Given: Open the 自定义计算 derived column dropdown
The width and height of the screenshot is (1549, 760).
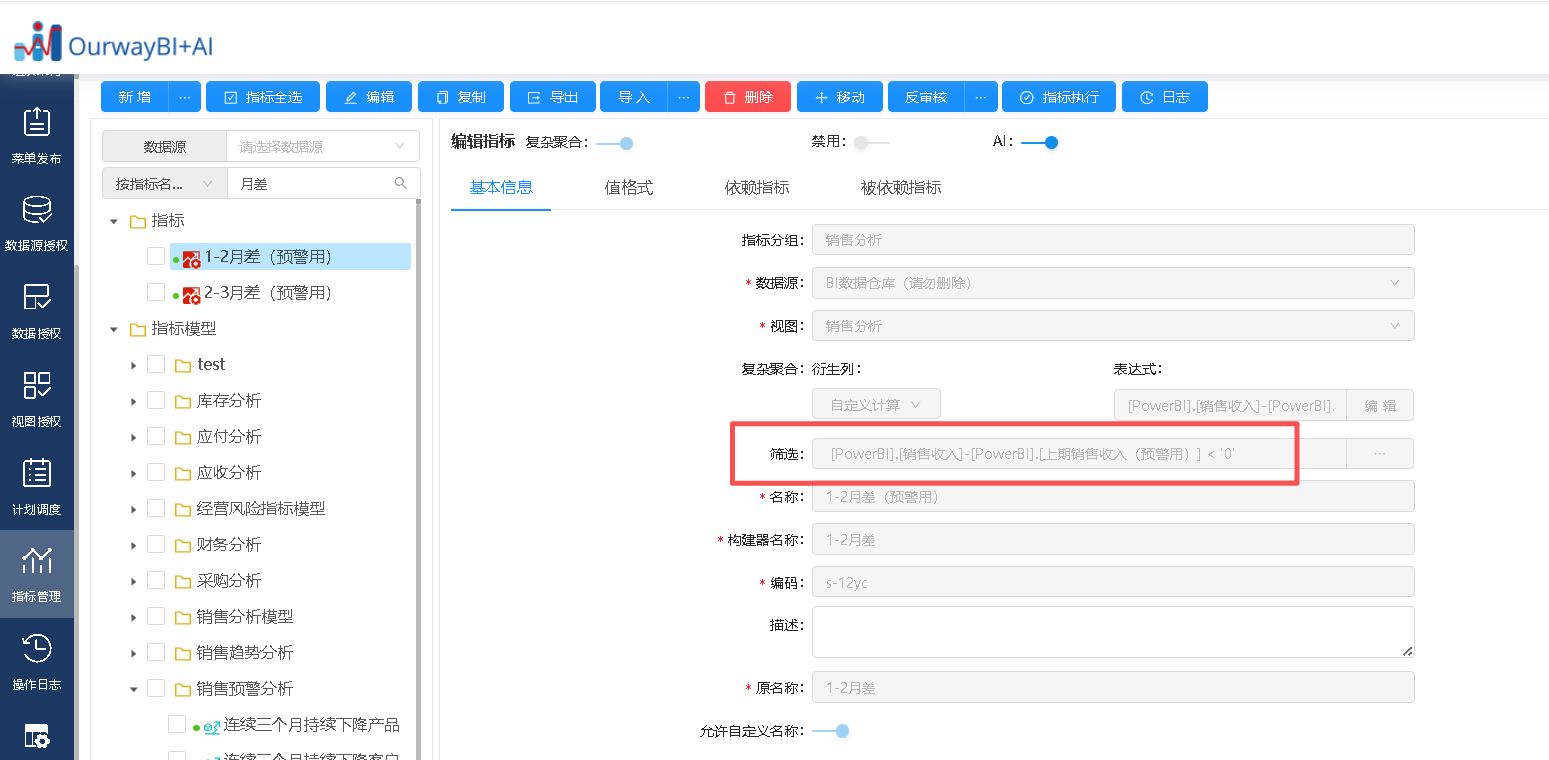Looking at the screenshot, I should [876, 405].
